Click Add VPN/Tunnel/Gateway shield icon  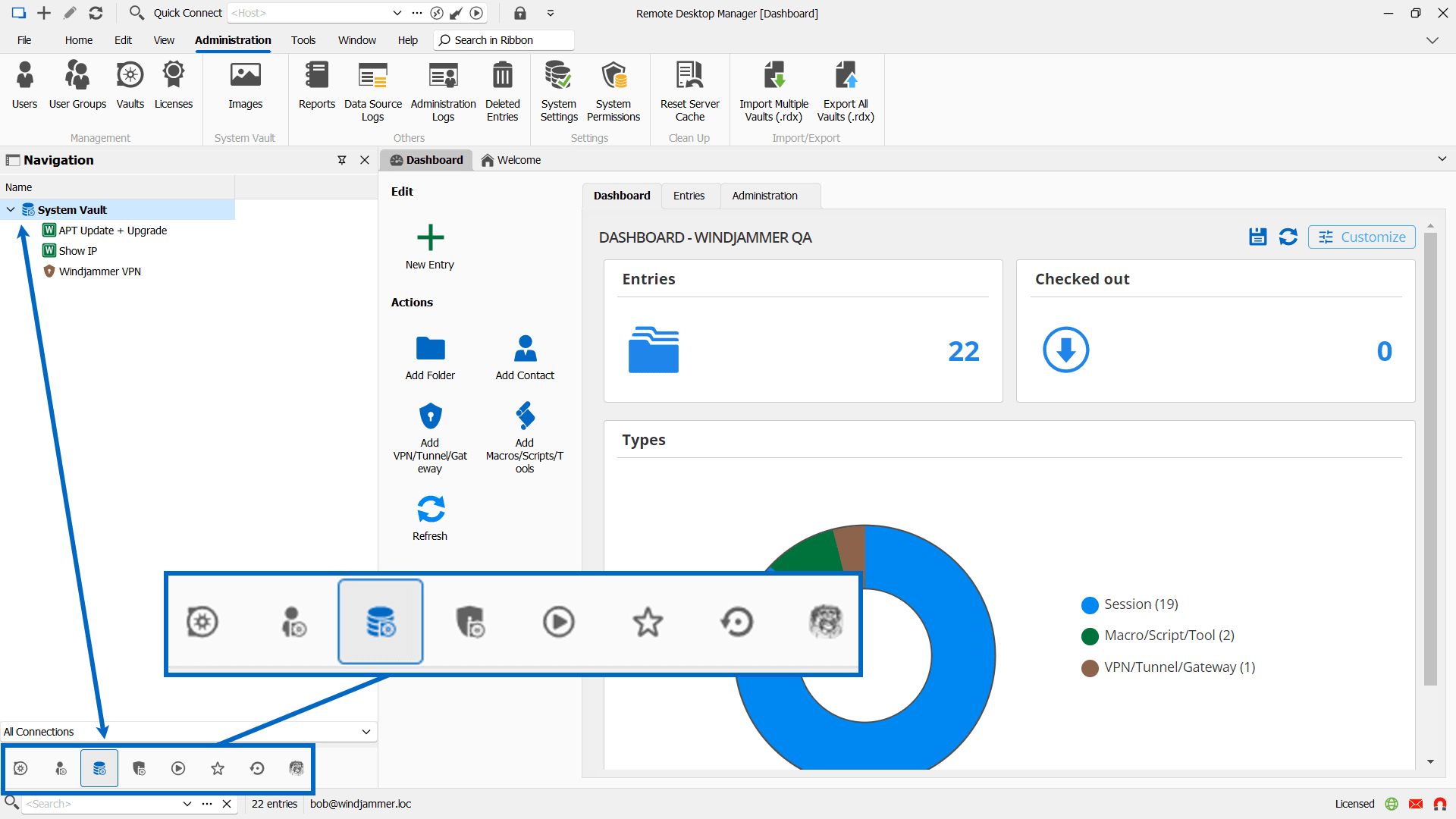coord(430,416)
